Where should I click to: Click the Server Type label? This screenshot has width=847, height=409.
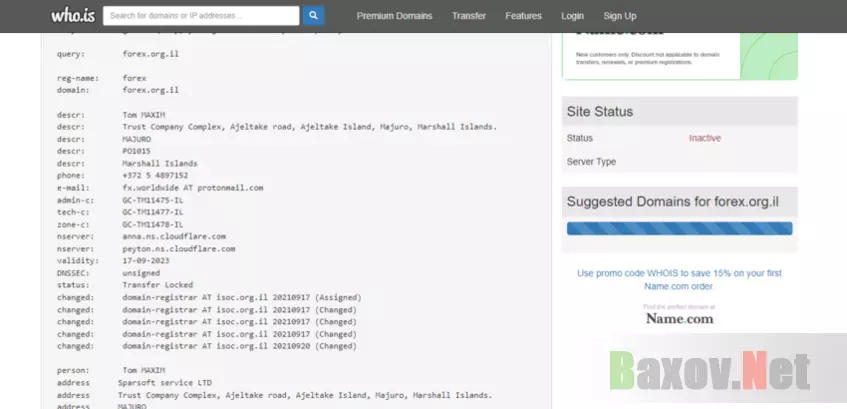click(x=591, y=162)
